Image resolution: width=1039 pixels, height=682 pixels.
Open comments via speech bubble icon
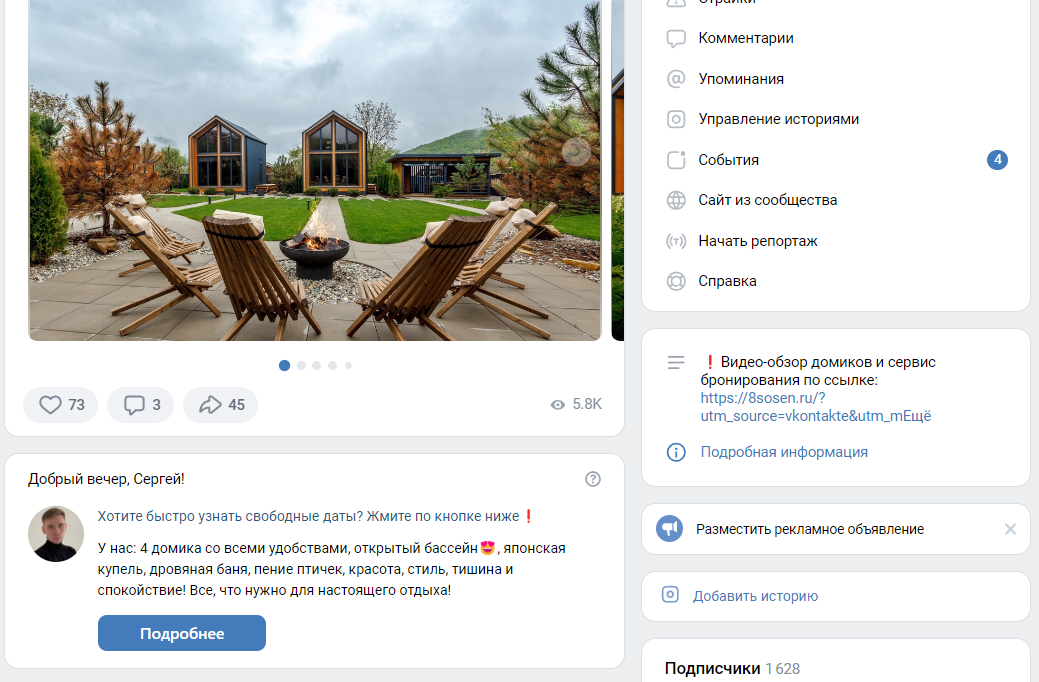(134, 404)
